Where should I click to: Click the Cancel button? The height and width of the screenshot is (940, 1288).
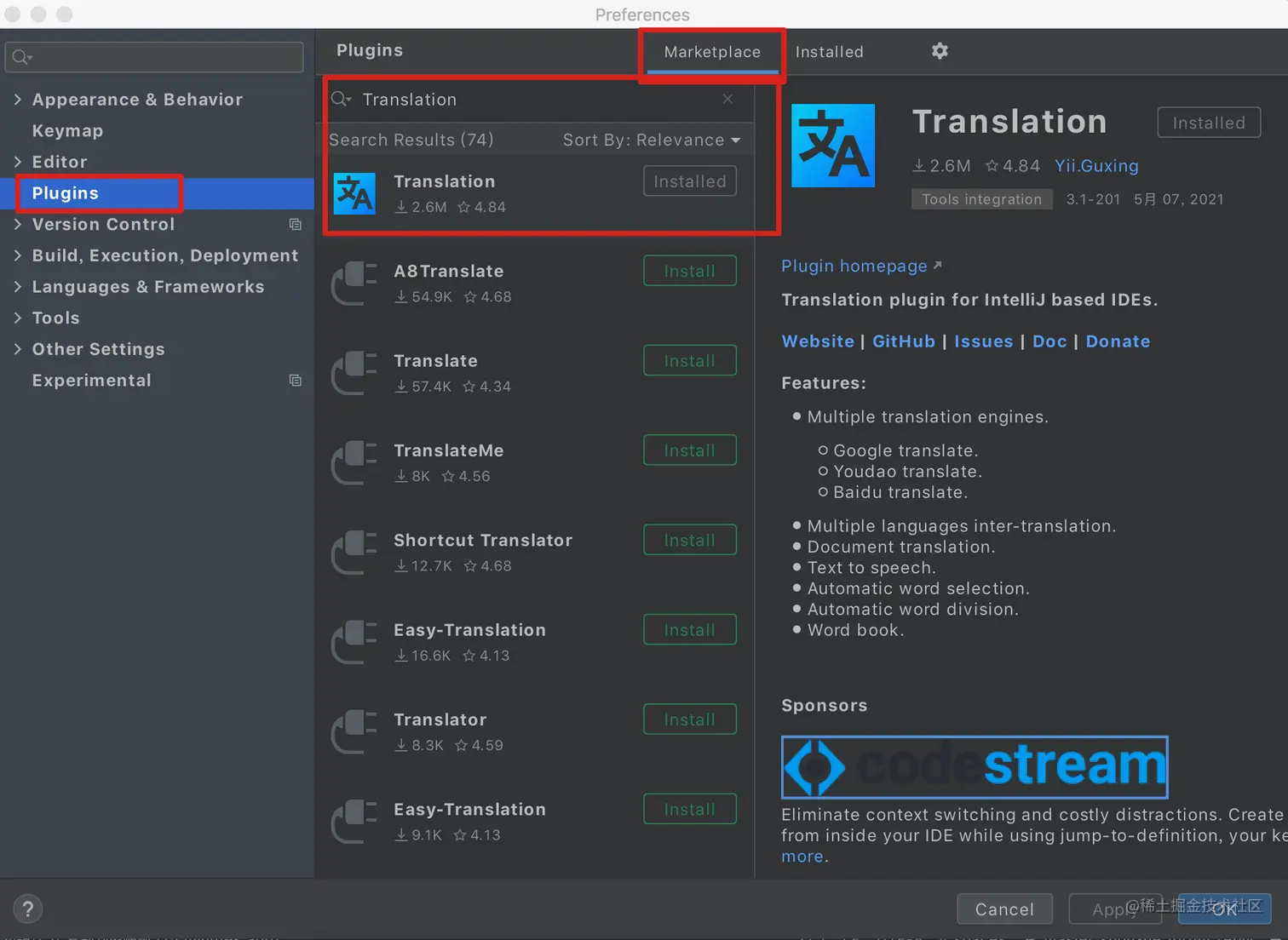[x=1004, y=908]
